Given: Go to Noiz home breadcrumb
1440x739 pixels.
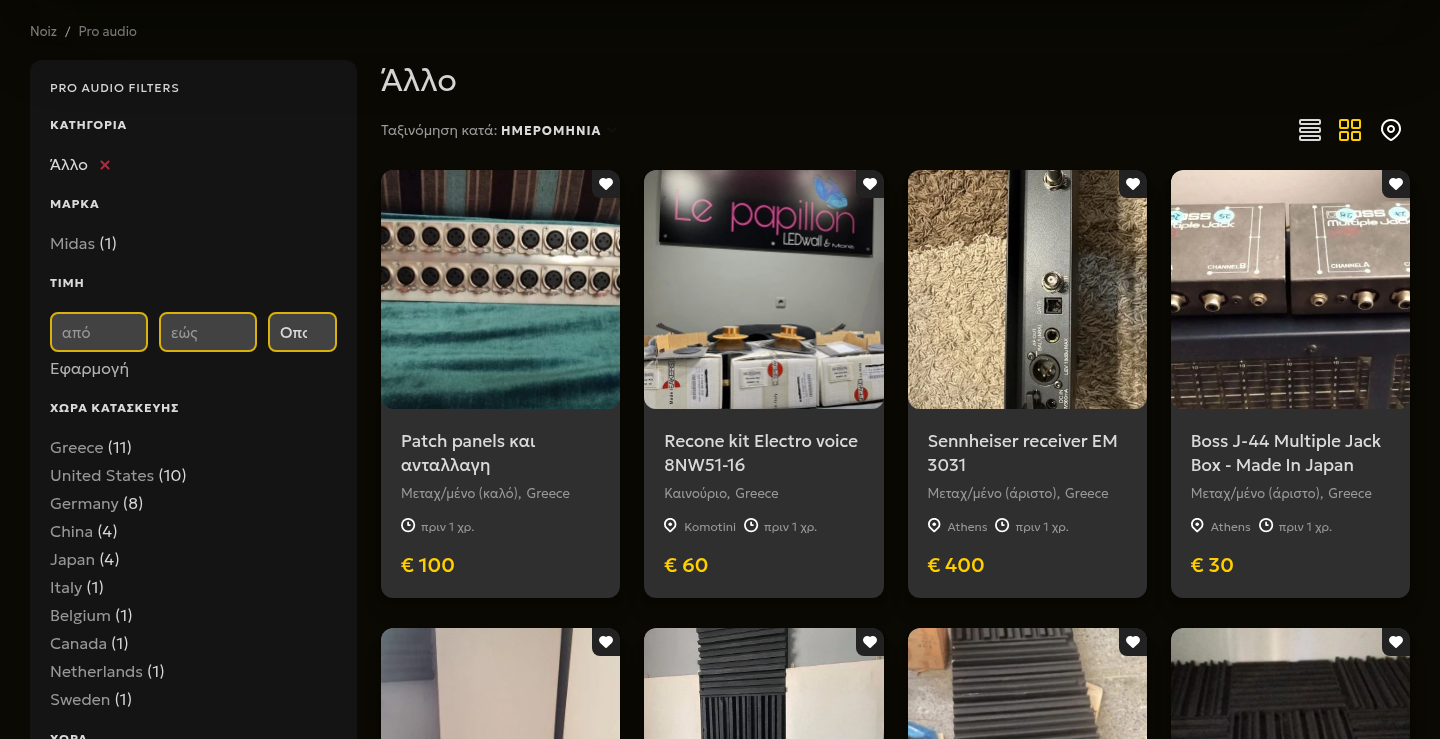Looking at the screenshot, I should click(x=43, y=32).
